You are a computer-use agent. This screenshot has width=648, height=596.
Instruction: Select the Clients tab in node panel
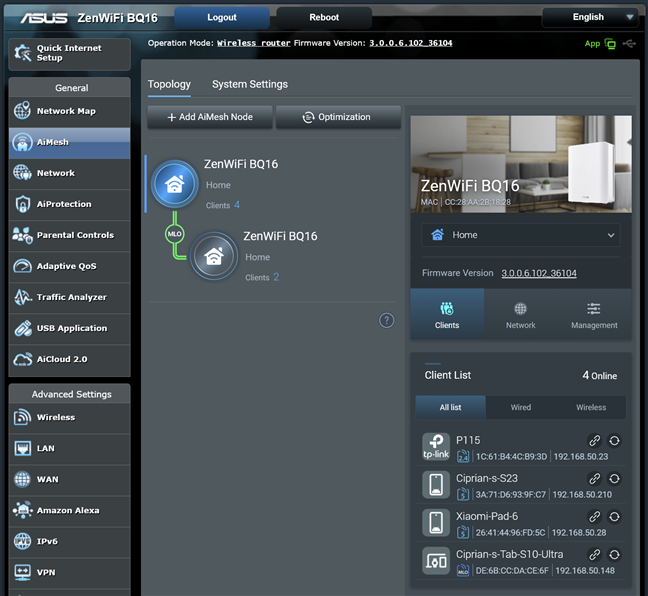point(447,315)
